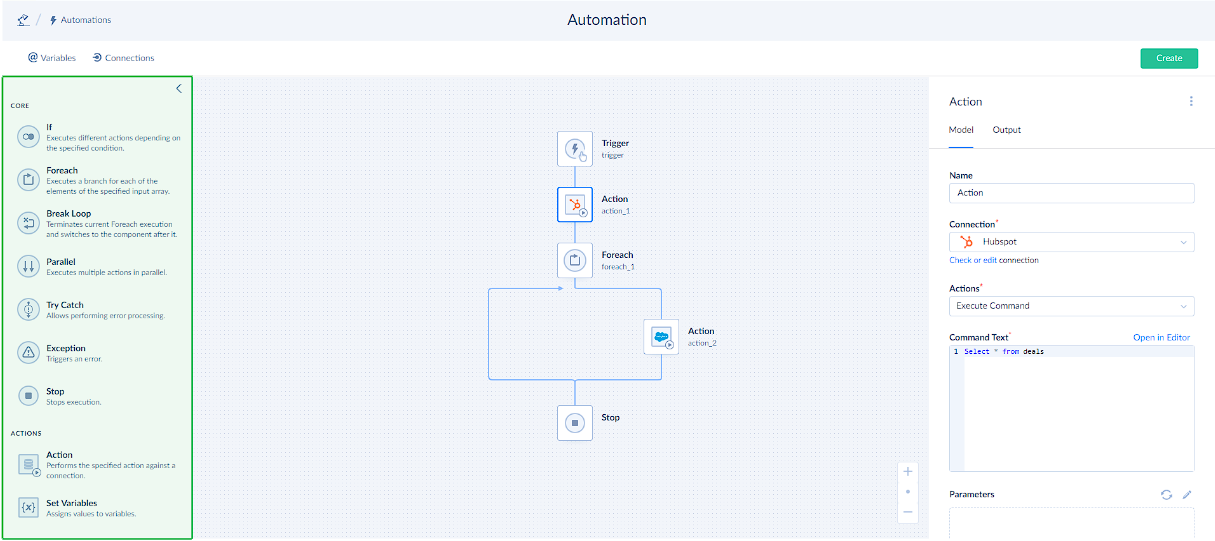Click the If component description text
Viewport: 1215px width, 541px height.
click(x=113, y=143)
